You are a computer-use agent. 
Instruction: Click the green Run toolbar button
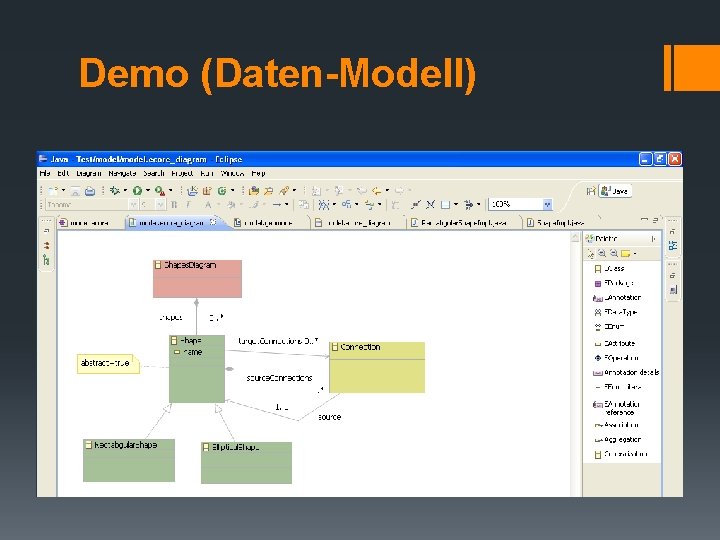click(x=137, y=191)
